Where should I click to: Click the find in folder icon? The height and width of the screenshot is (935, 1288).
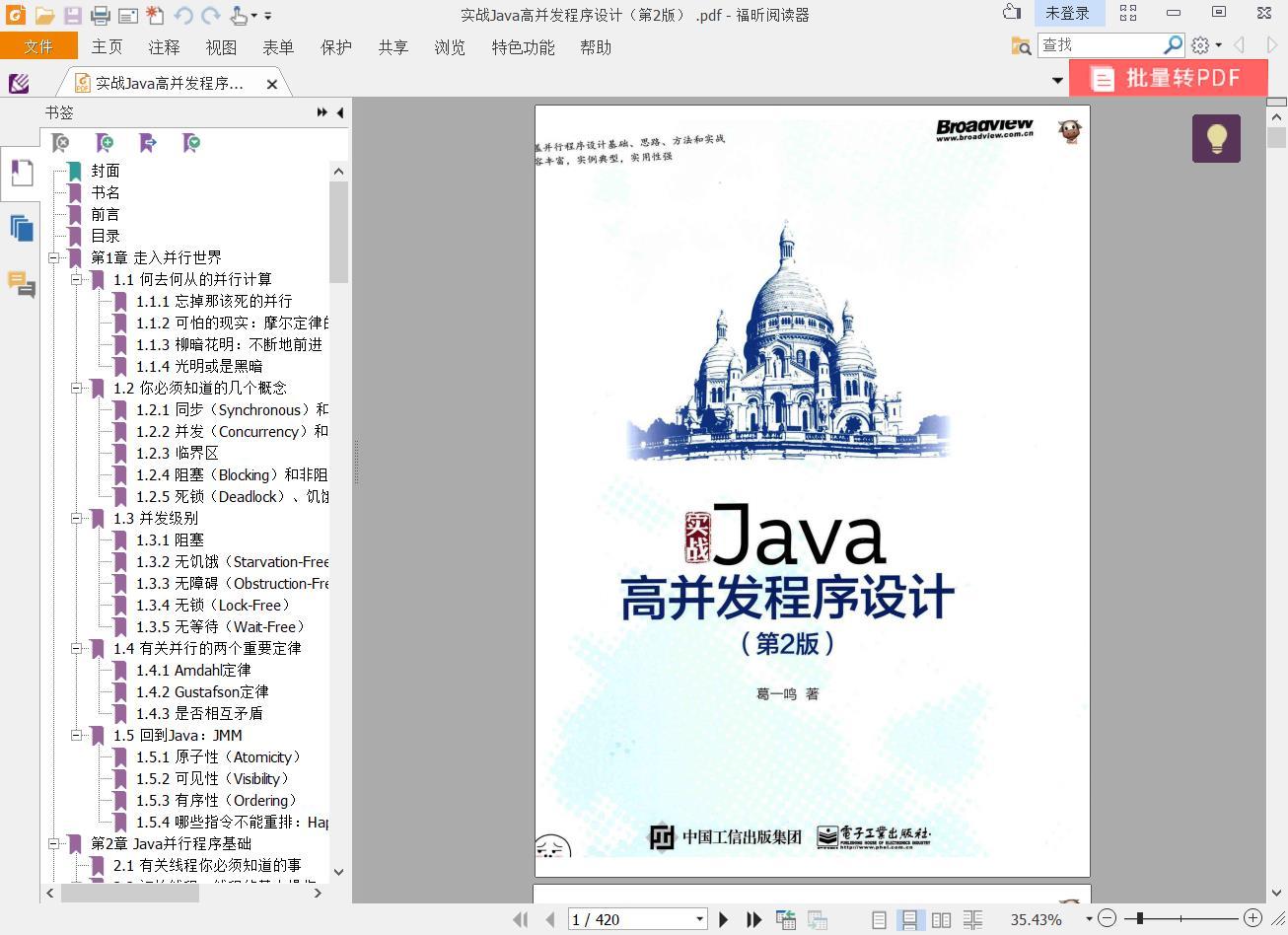1021,45
